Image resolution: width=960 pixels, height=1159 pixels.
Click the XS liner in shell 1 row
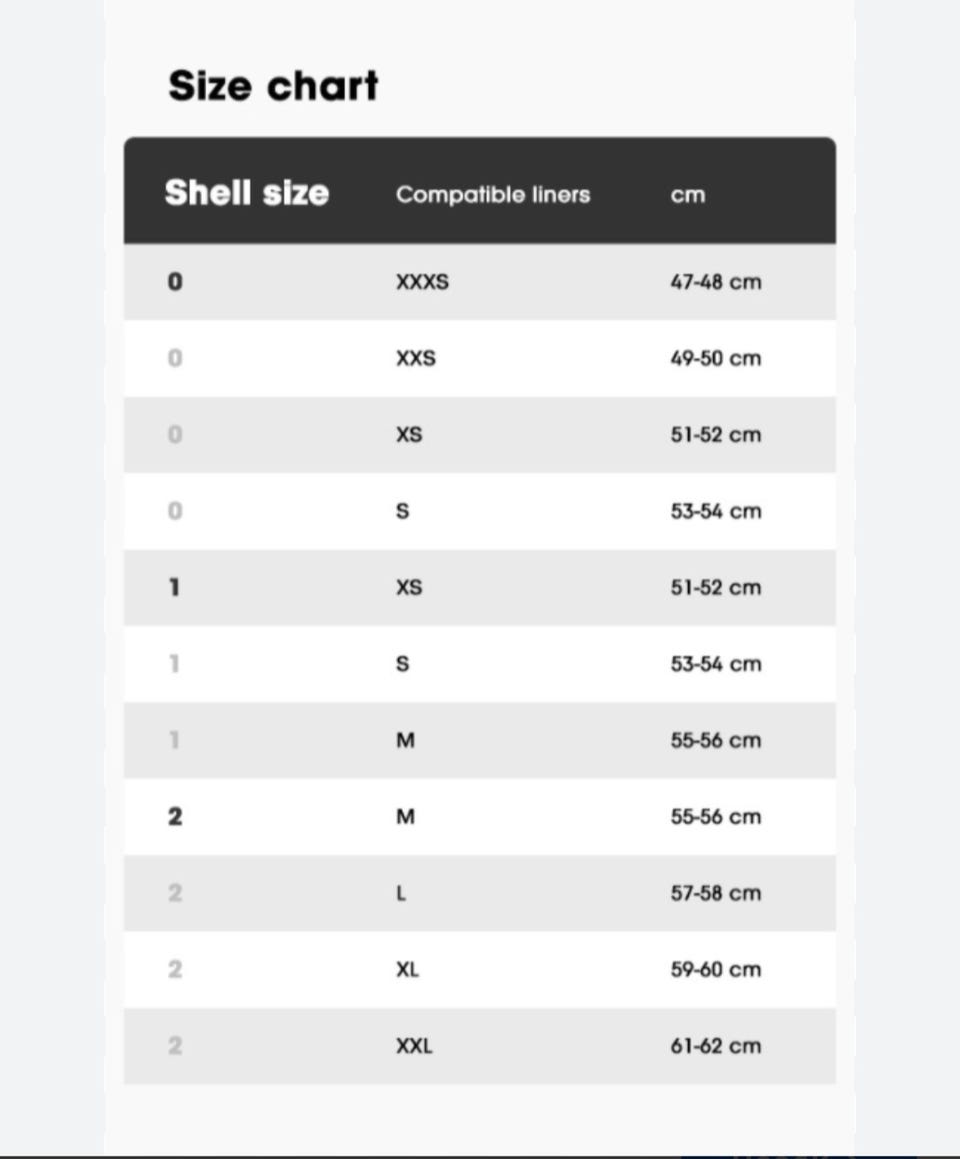coord(409,588)
